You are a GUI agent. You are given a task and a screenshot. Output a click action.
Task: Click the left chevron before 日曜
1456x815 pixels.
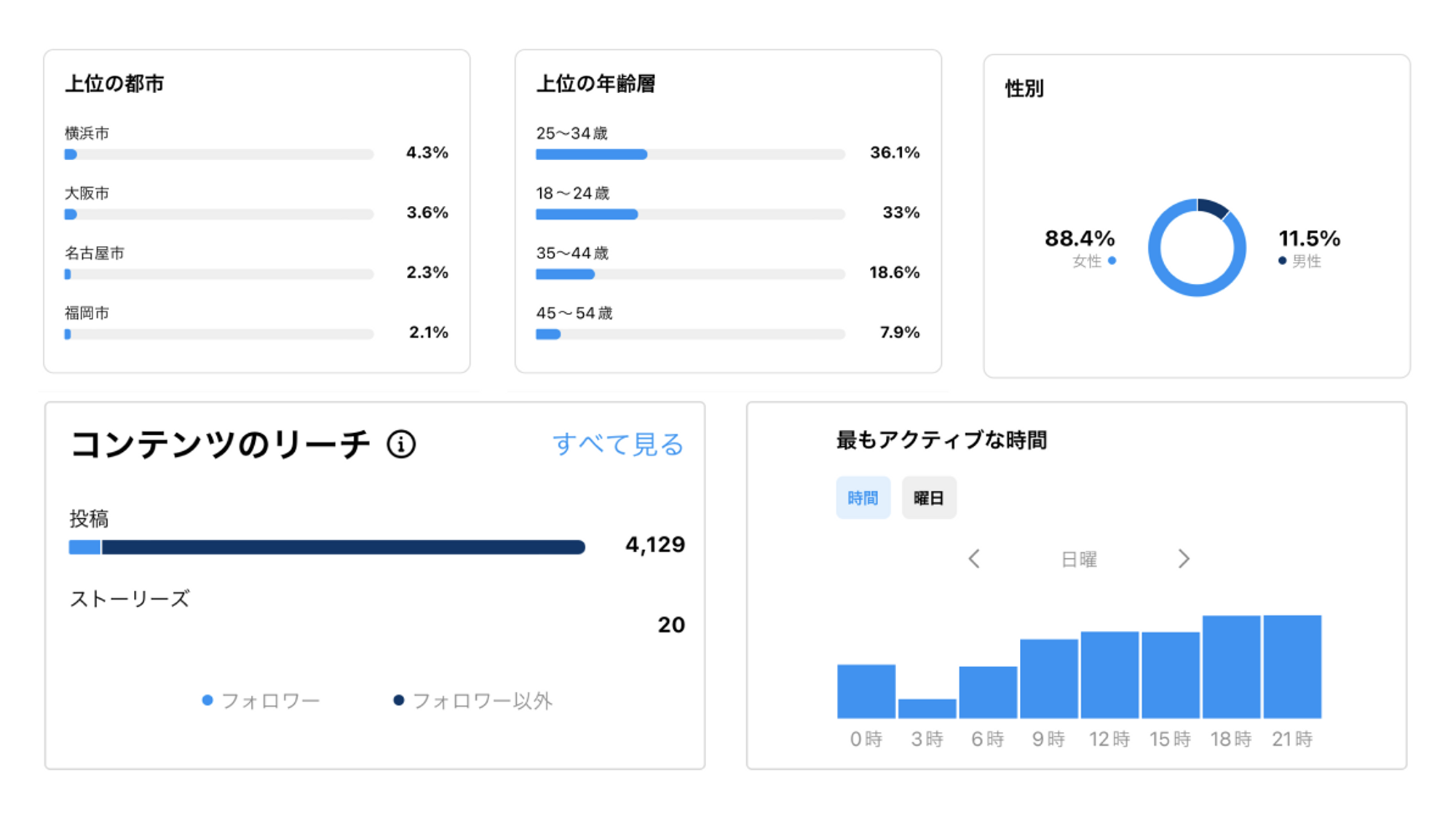(x=976, y=559)
